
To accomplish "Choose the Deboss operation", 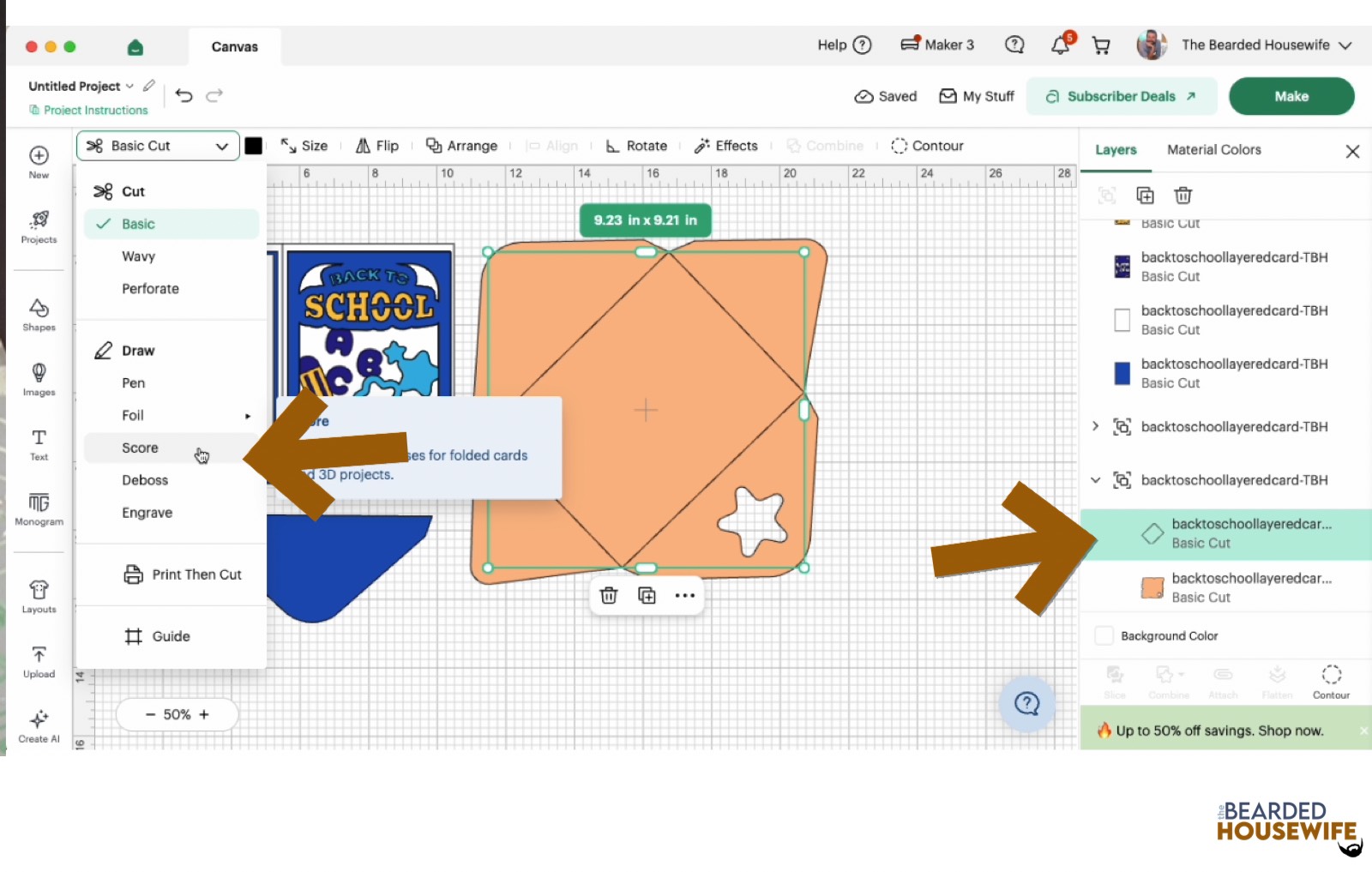I will [x=171, y=480].
